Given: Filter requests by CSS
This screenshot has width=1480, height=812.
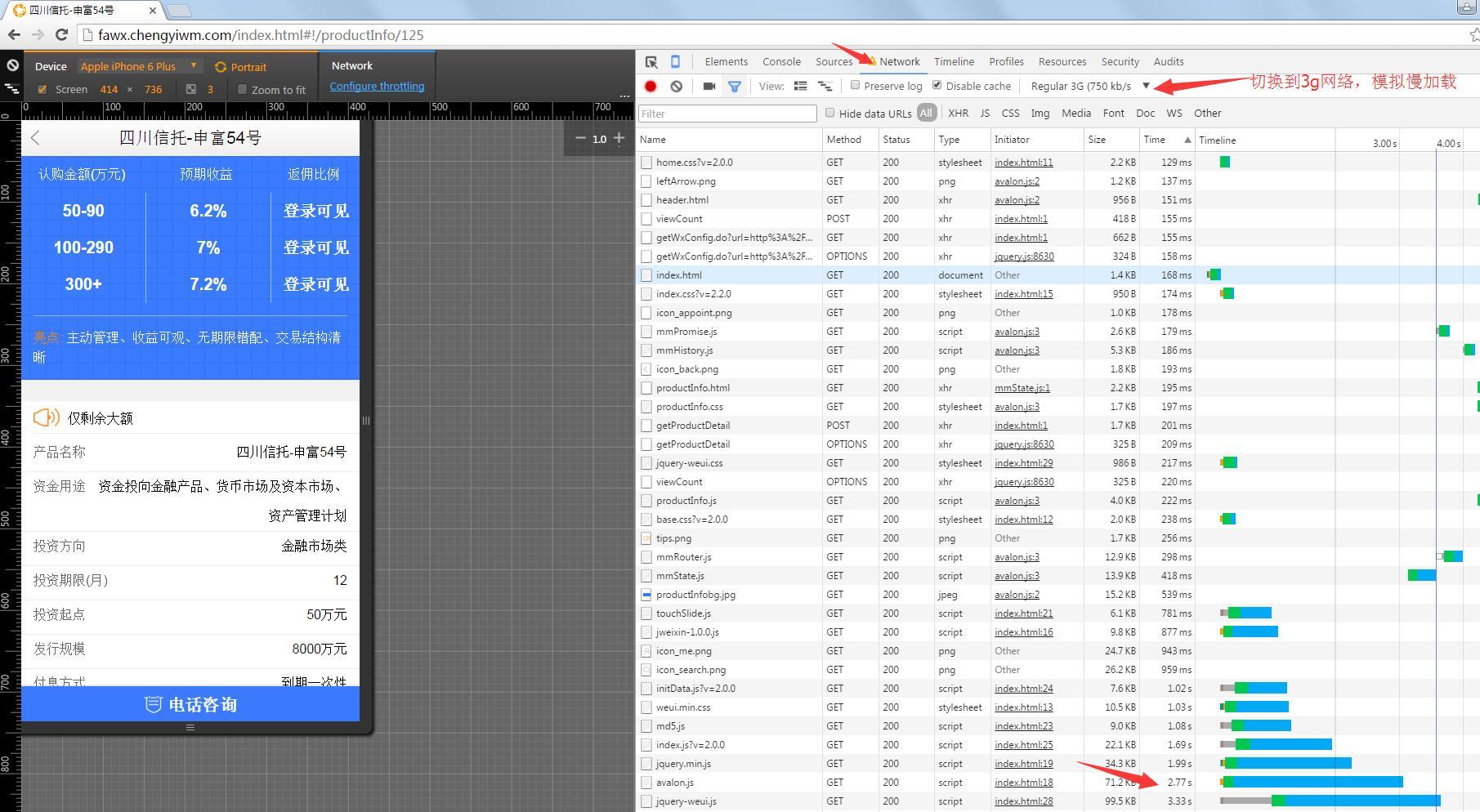Looking at the screenshot, I should (x=1010, y=114).
